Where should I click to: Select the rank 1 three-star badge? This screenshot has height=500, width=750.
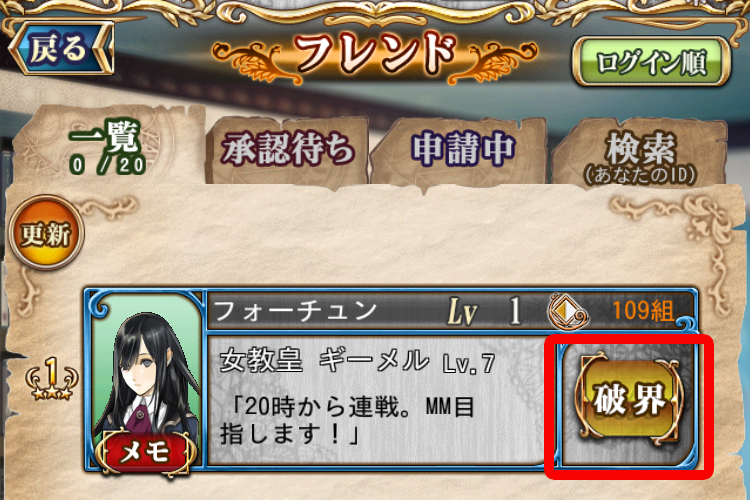(52, 379)
